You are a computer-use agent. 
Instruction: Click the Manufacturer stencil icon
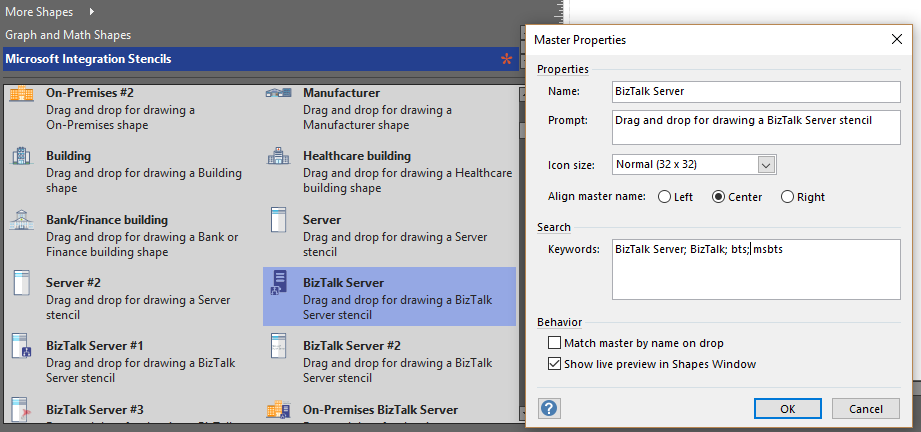click(x=277, y=94)
